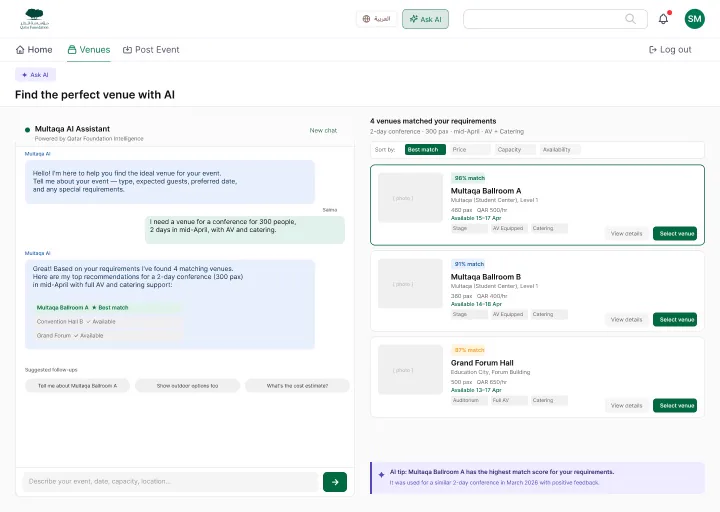Viewport: 720px width, 512px height.
Task: Click the Ask AI header button
Action: [x=425, y=19]
